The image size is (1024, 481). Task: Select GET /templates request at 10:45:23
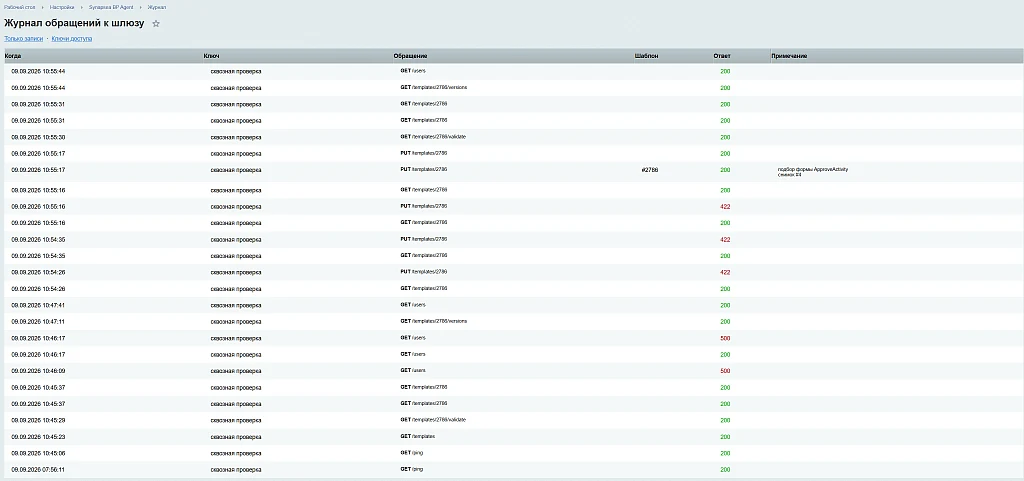pyautogui.click(x=418, y=436)
